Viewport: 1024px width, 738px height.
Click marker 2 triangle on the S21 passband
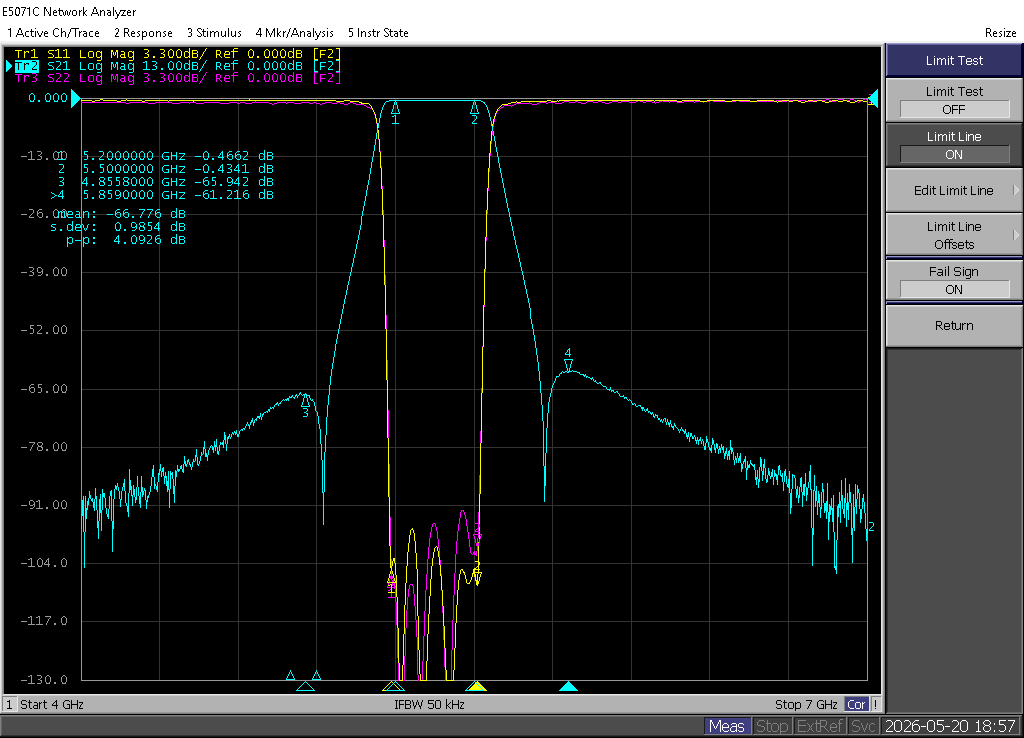click(475, 108)
